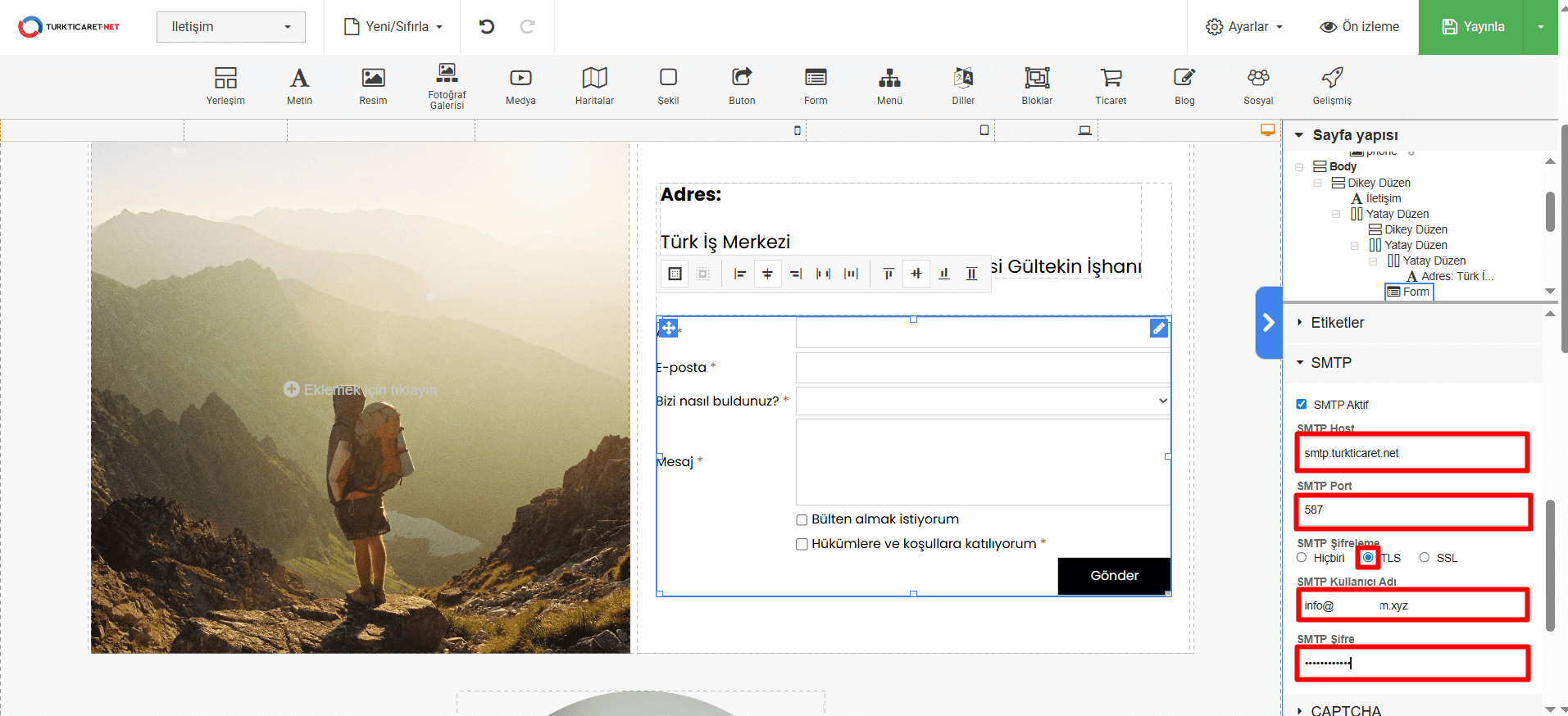Open the Bloklar blocks tool
The width and height of the screenshot is (1568, 716).
coord(1037,86)
